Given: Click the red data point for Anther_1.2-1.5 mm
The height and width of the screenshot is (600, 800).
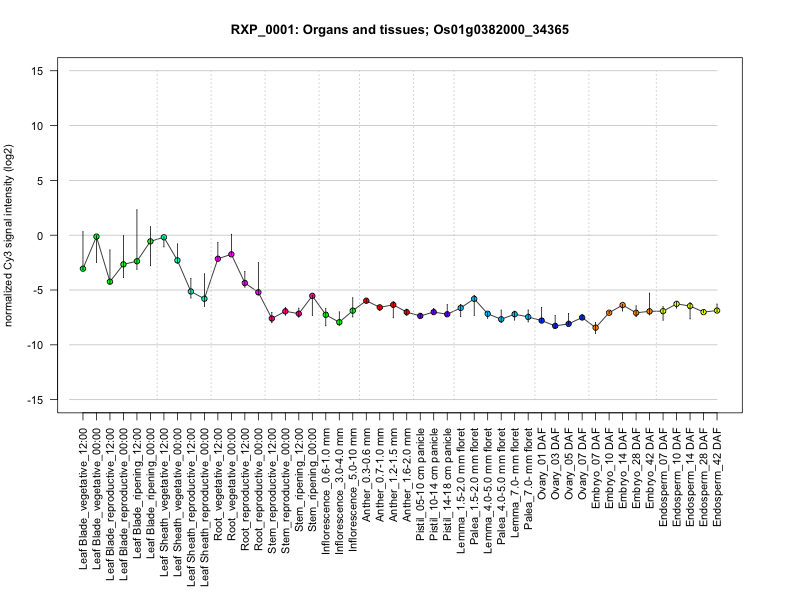Looking at the screenshot, I should click(x=393, y=305).
